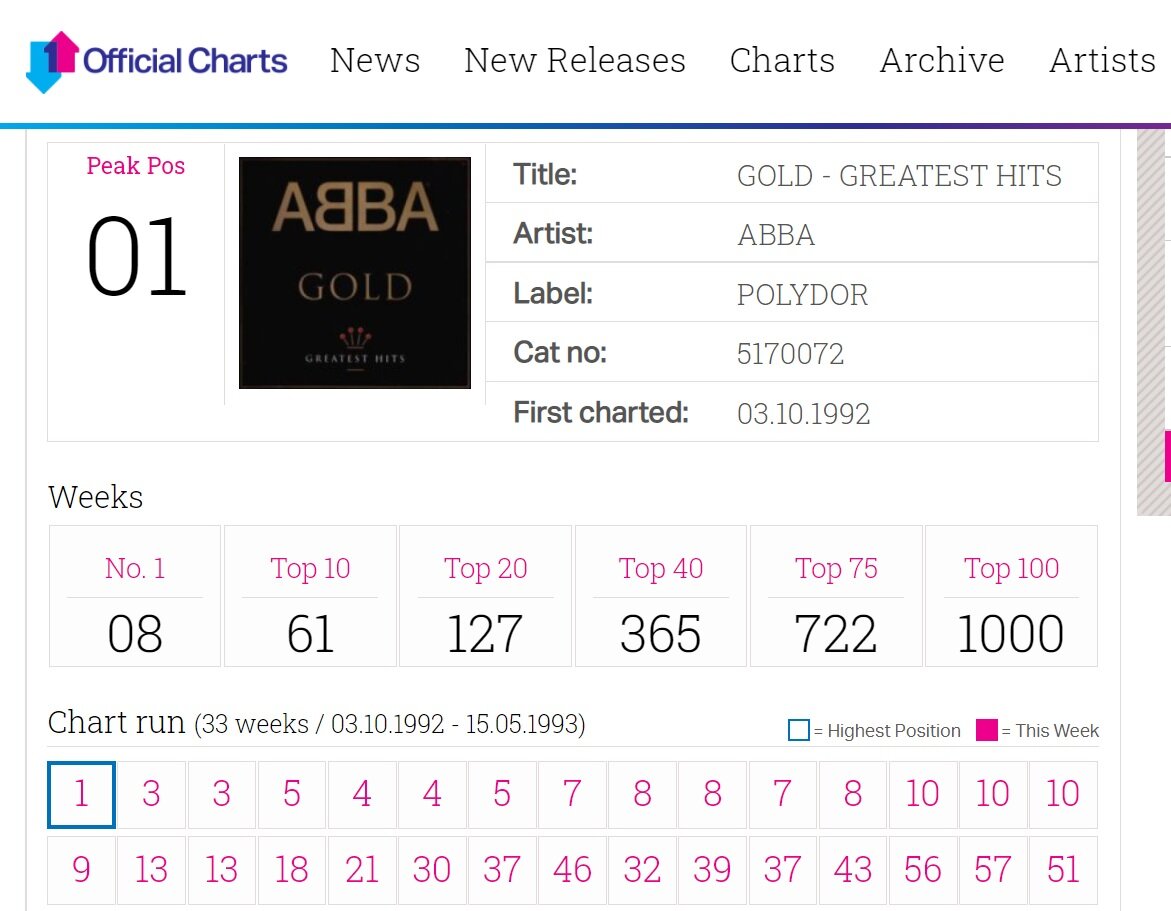Click the chart run cell showing 46

click(x=572, y=870)
